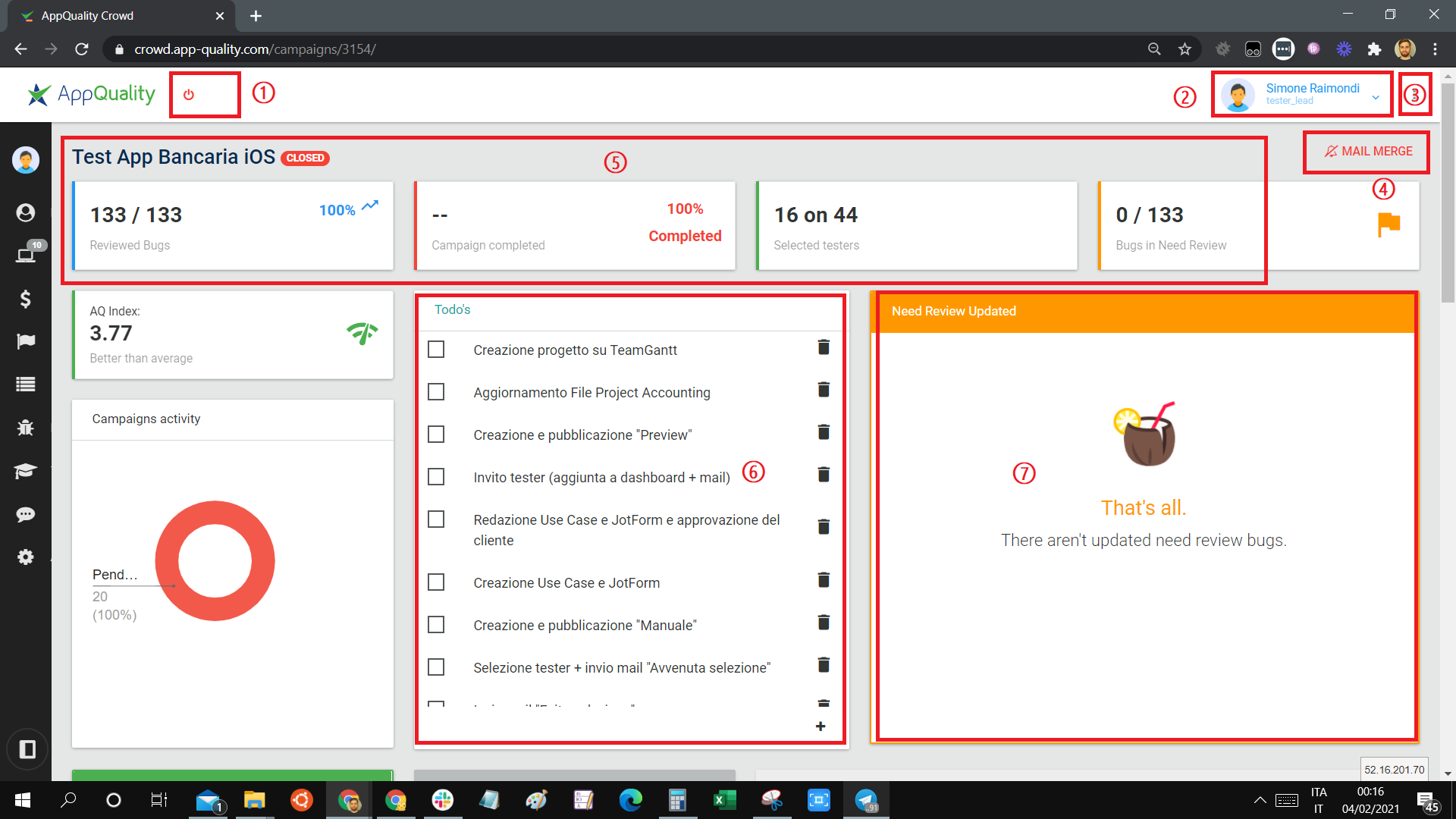Open the sidebar list icon
Viewport: 1456px width, 819px height.
[25, 384]
